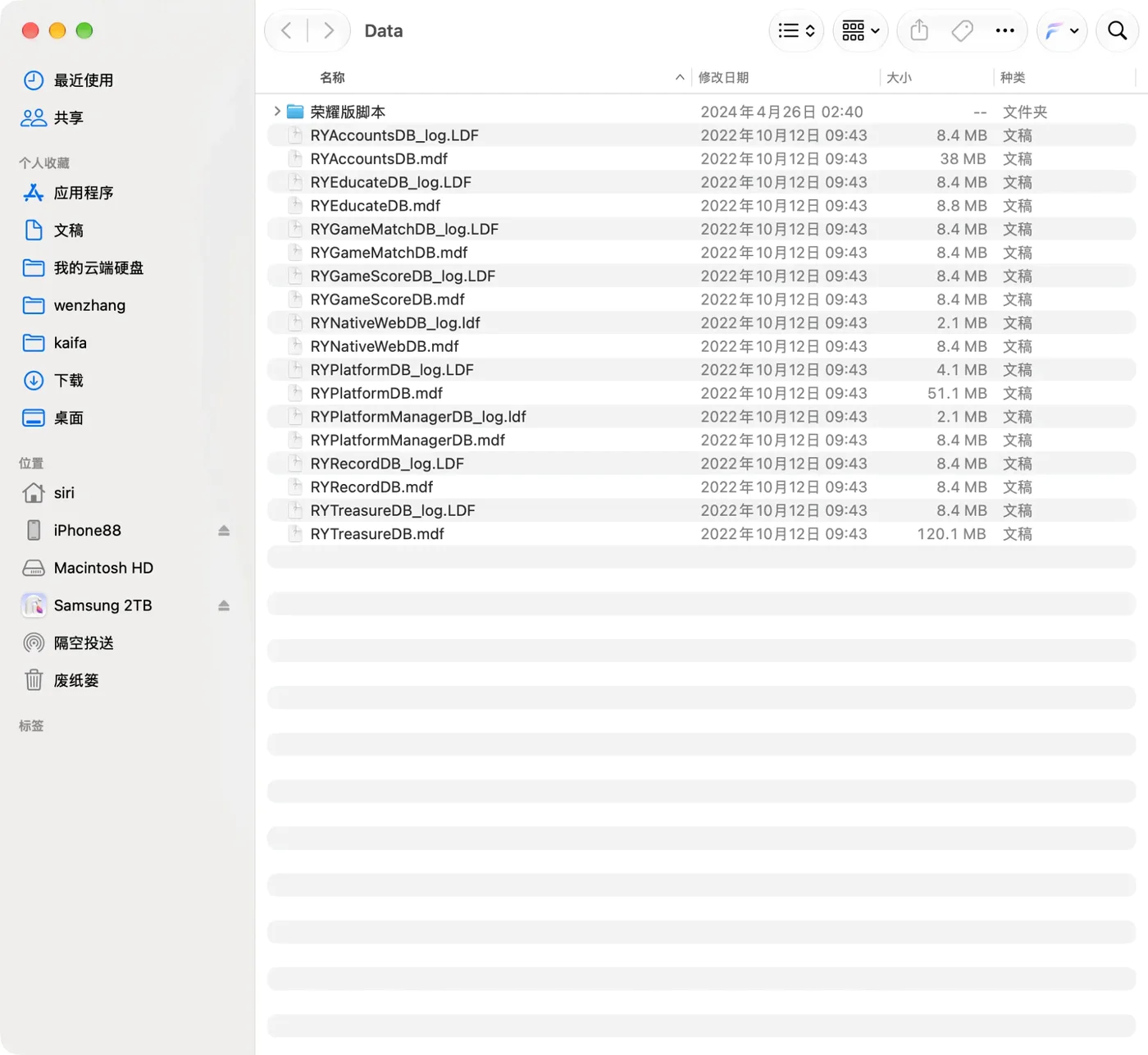Click the 120.1 MB size value

point(951,534)
